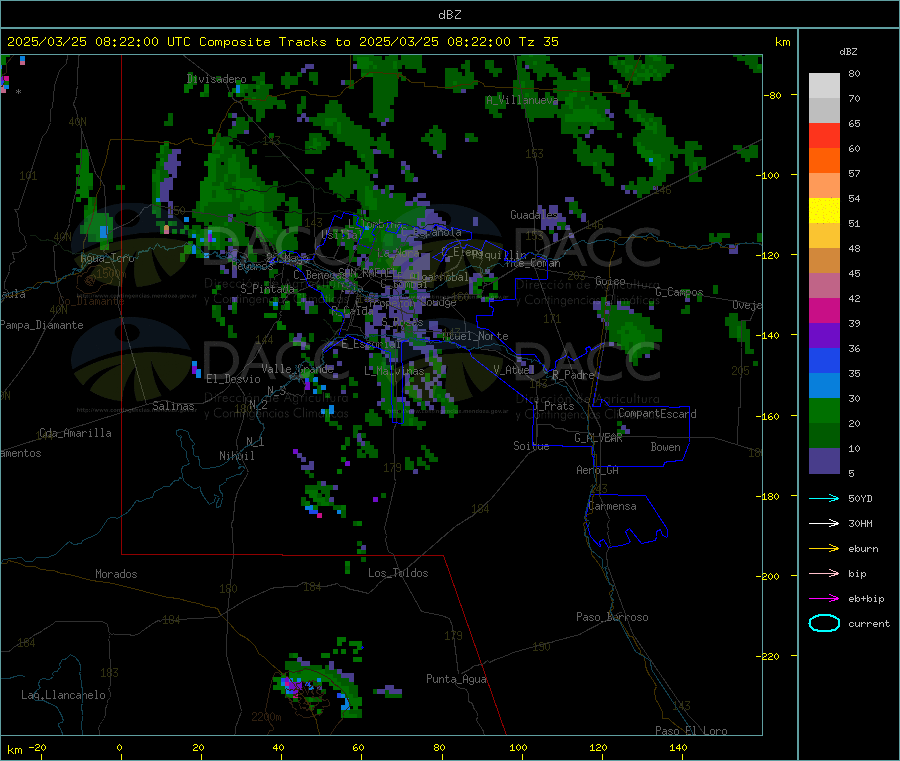
Task: Click the 'Paso_Barroso' map label
Action: [612, 618]
